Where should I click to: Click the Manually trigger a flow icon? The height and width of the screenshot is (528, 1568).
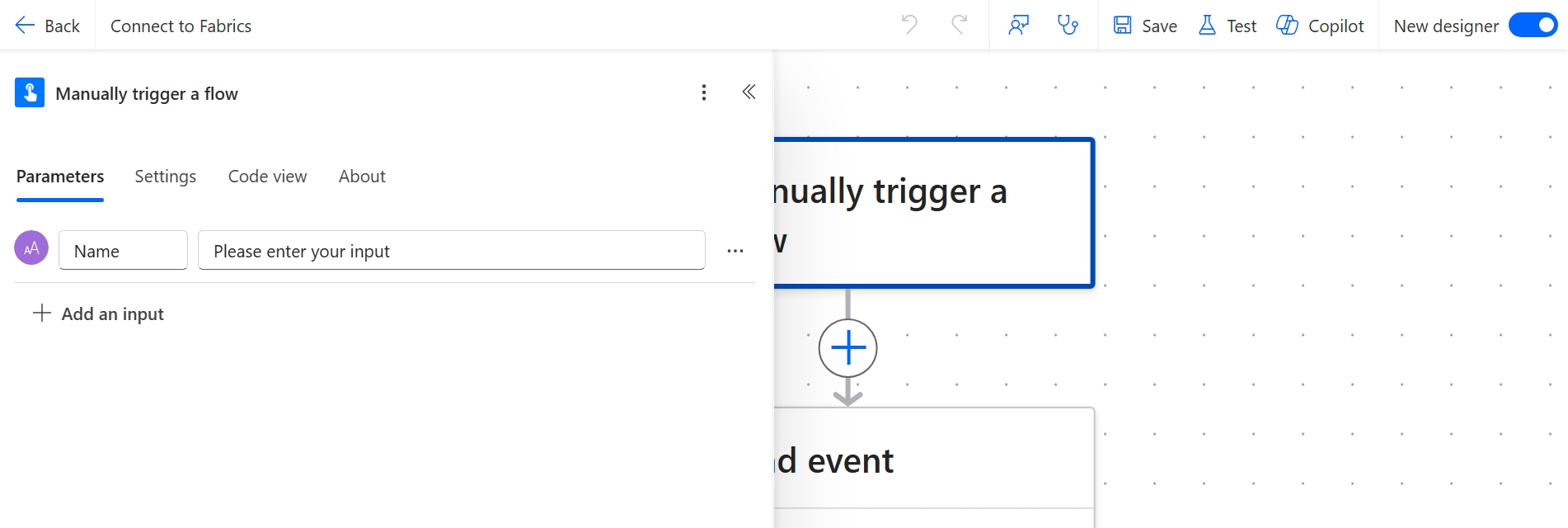[x=30, y=93]
